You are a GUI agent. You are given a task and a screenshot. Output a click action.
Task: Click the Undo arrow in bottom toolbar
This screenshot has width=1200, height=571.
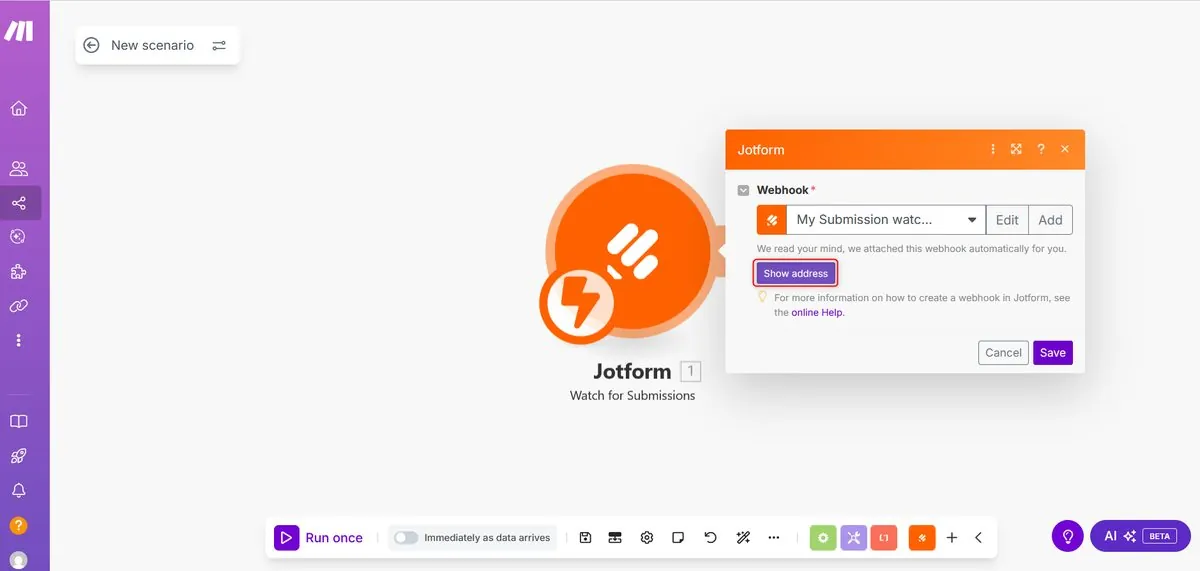click(x=710, y=537)
